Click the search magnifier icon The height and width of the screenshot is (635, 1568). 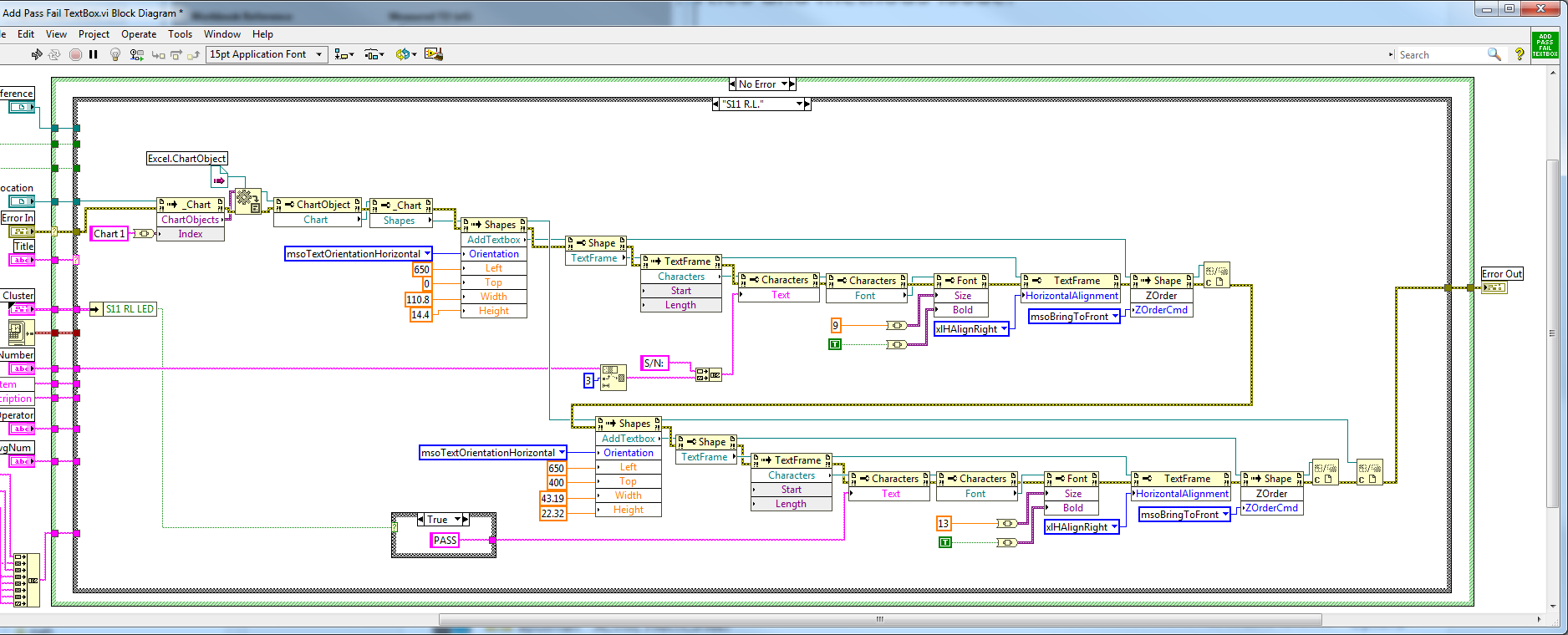click(1494, 54)
